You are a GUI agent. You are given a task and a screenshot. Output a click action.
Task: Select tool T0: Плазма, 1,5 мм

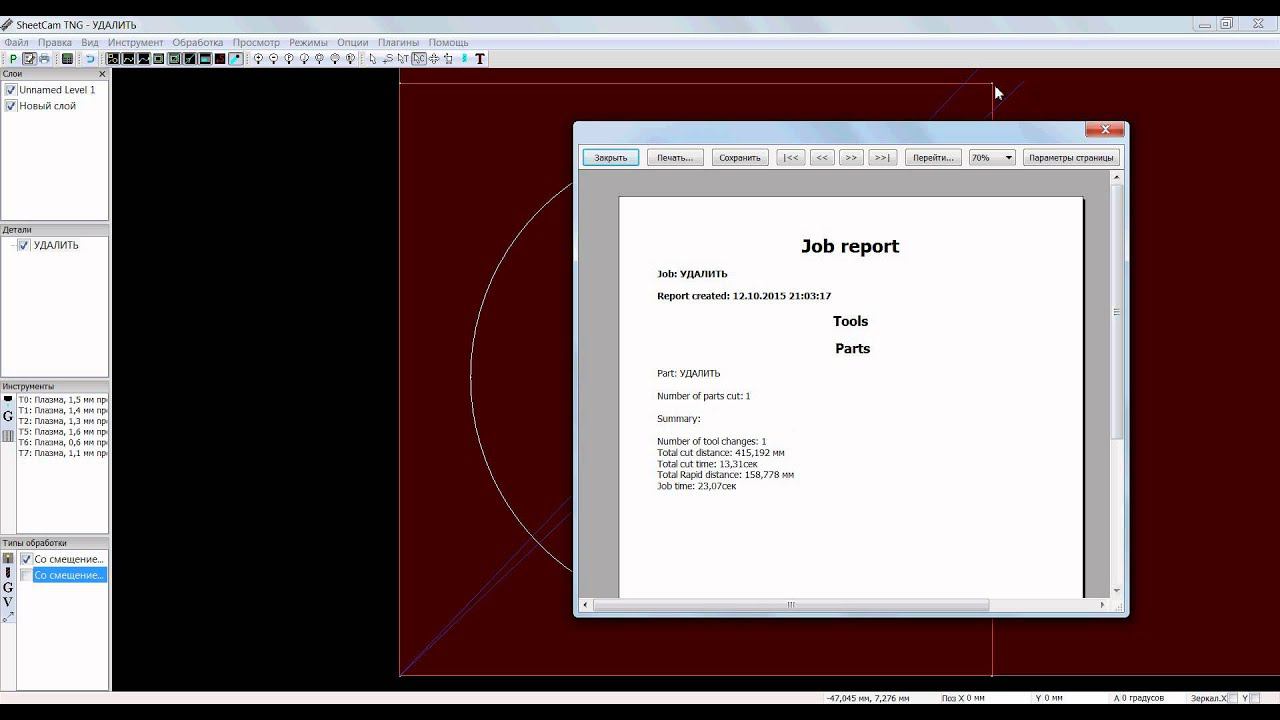(x=63, y=400)
